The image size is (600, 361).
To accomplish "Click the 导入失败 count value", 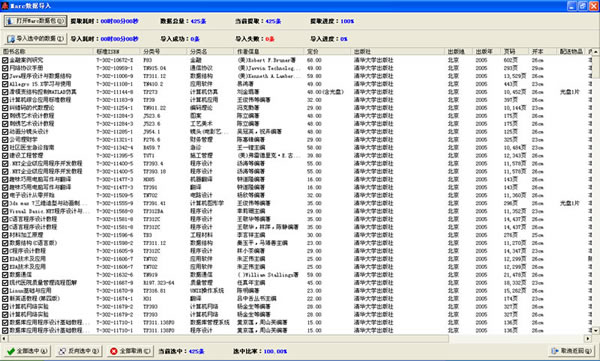I will click(270, 39).
